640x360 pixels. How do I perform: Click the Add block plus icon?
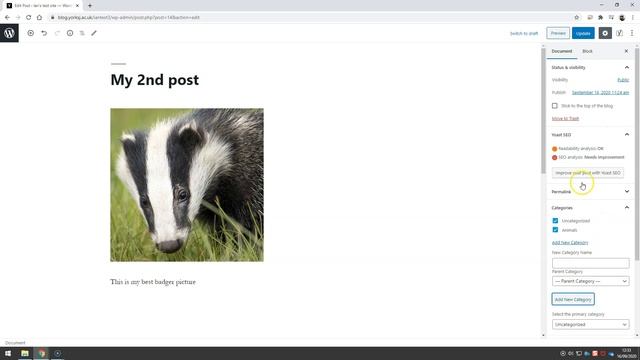pos(31,33)
